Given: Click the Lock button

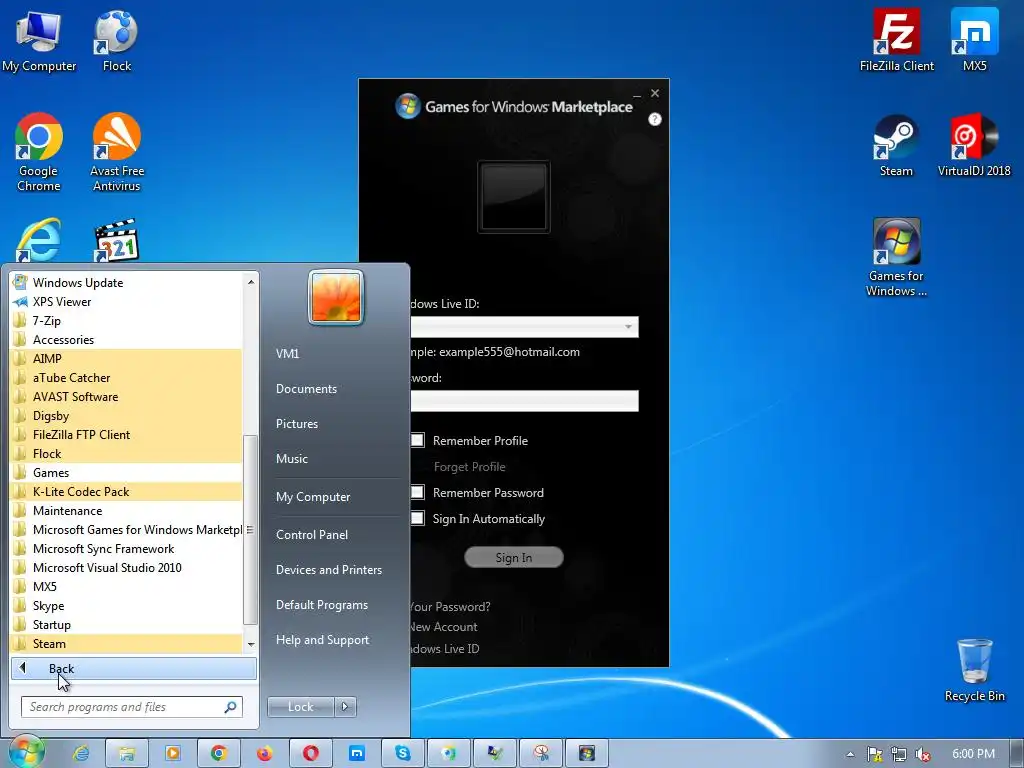Looking at the screenshot, I should click(x=300, y=707).
